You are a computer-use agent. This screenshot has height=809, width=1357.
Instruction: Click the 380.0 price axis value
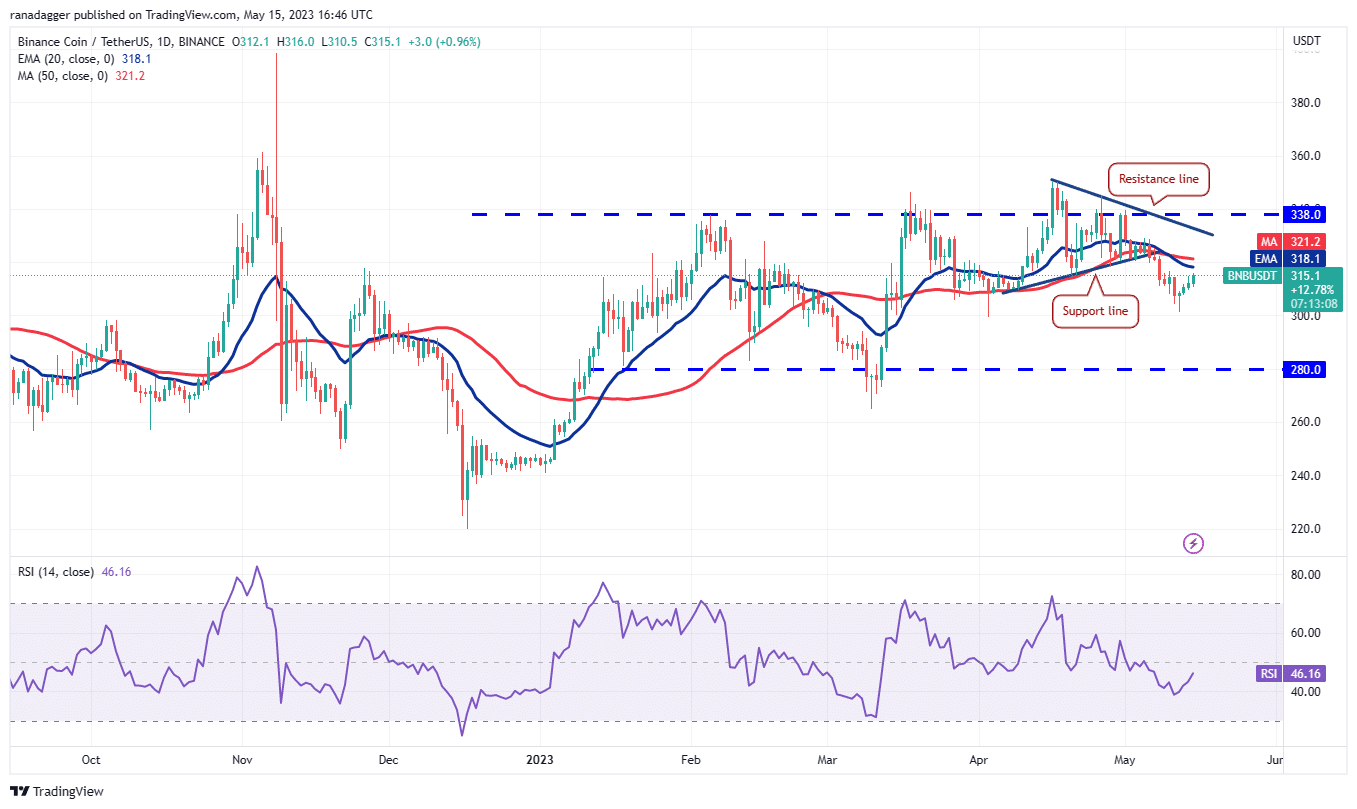[1307, 103]
